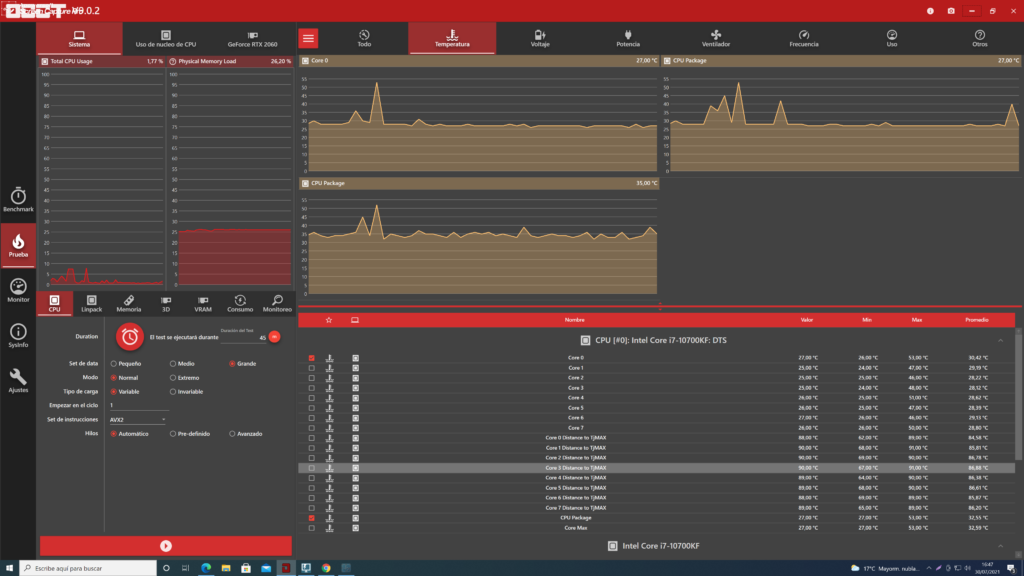
Task: Start the test with the play button
Action: [166, 546]
